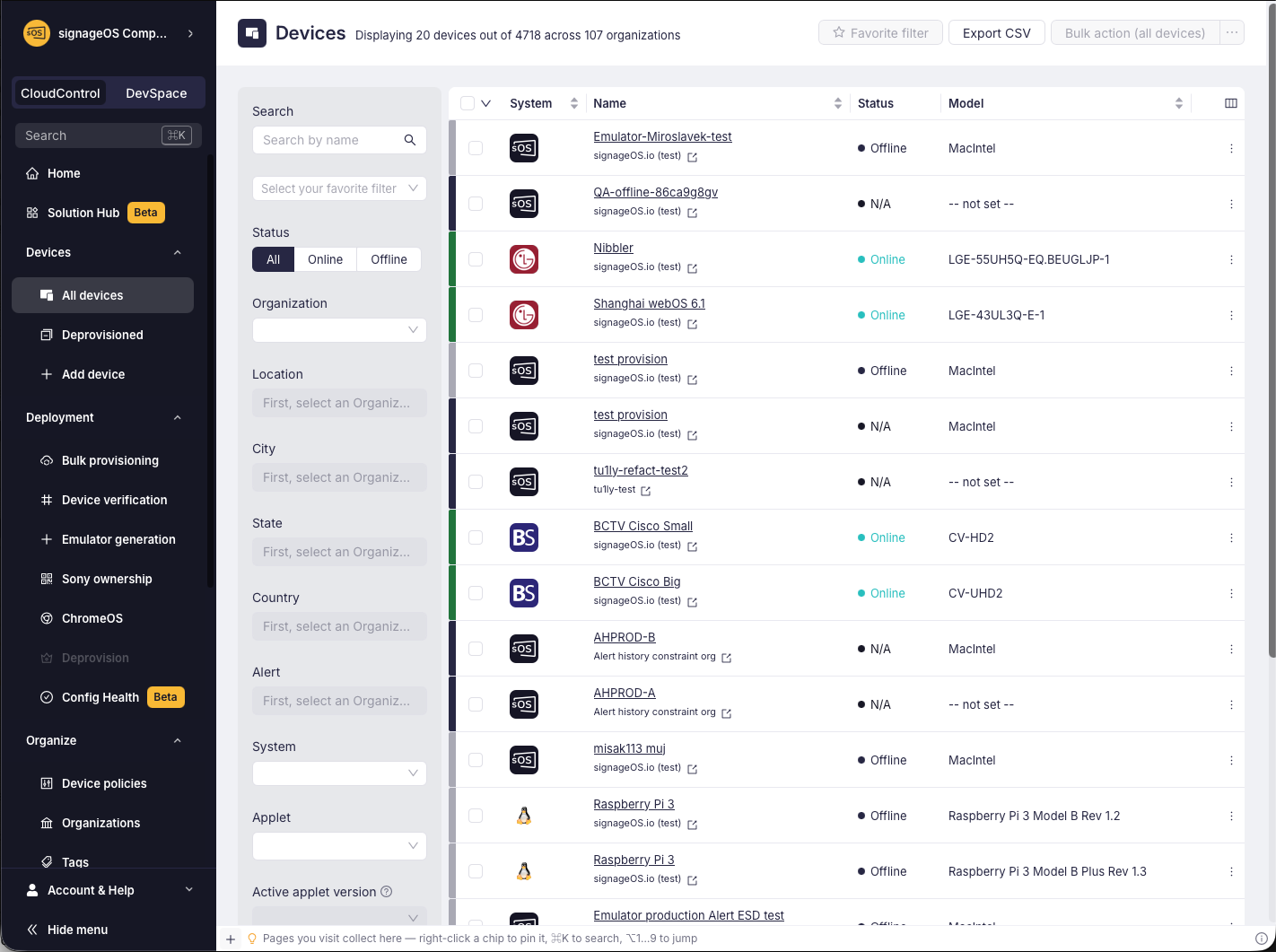The height and width of the screenshot is (952, 1276).
Task: Open the favorite filter dropdown
Action: coord(339,188)
